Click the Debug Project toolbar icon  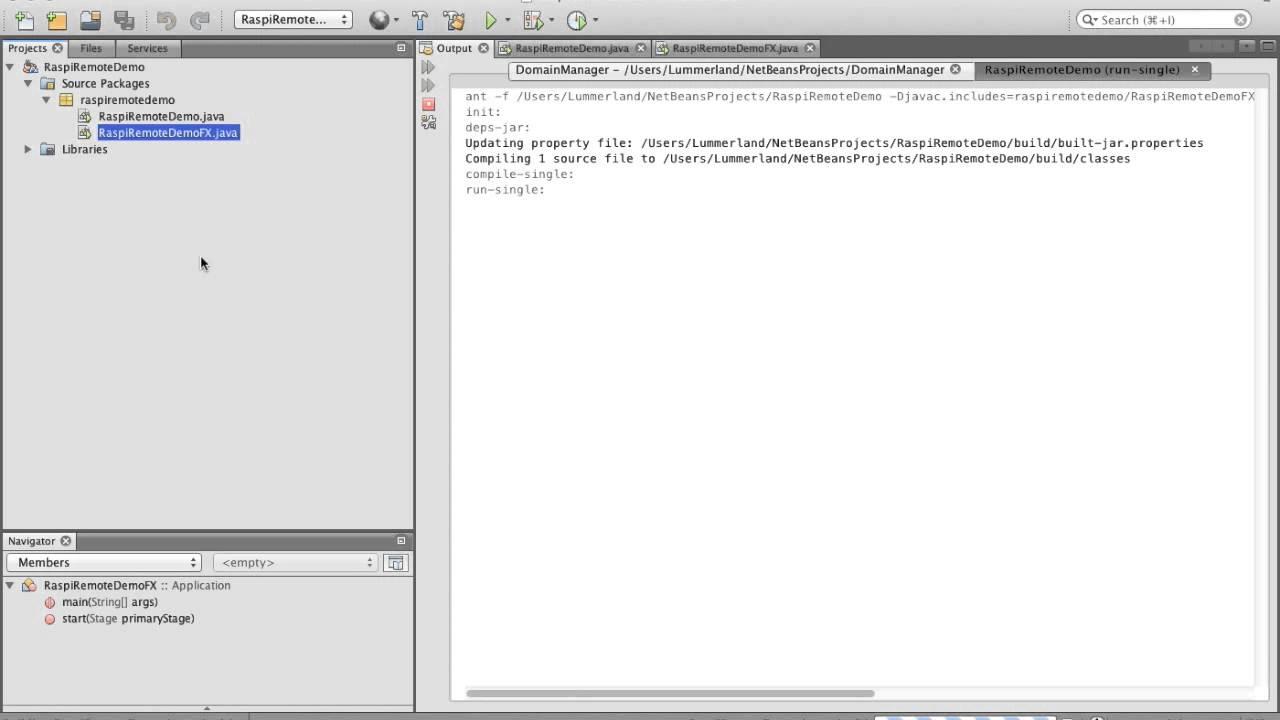(533, 20)
